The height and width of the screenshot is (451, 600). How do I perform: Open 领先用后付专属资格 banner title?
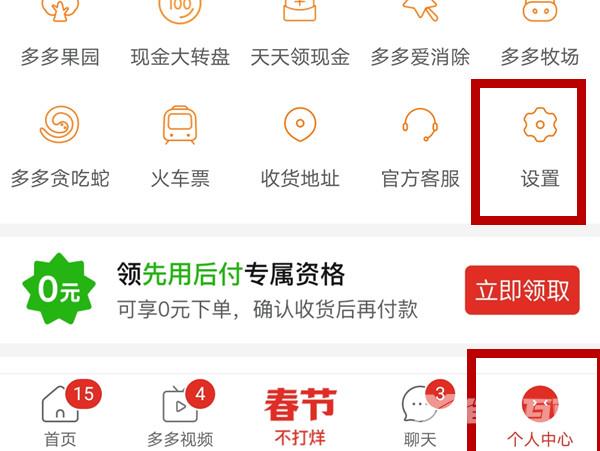[x=231, y=274]
